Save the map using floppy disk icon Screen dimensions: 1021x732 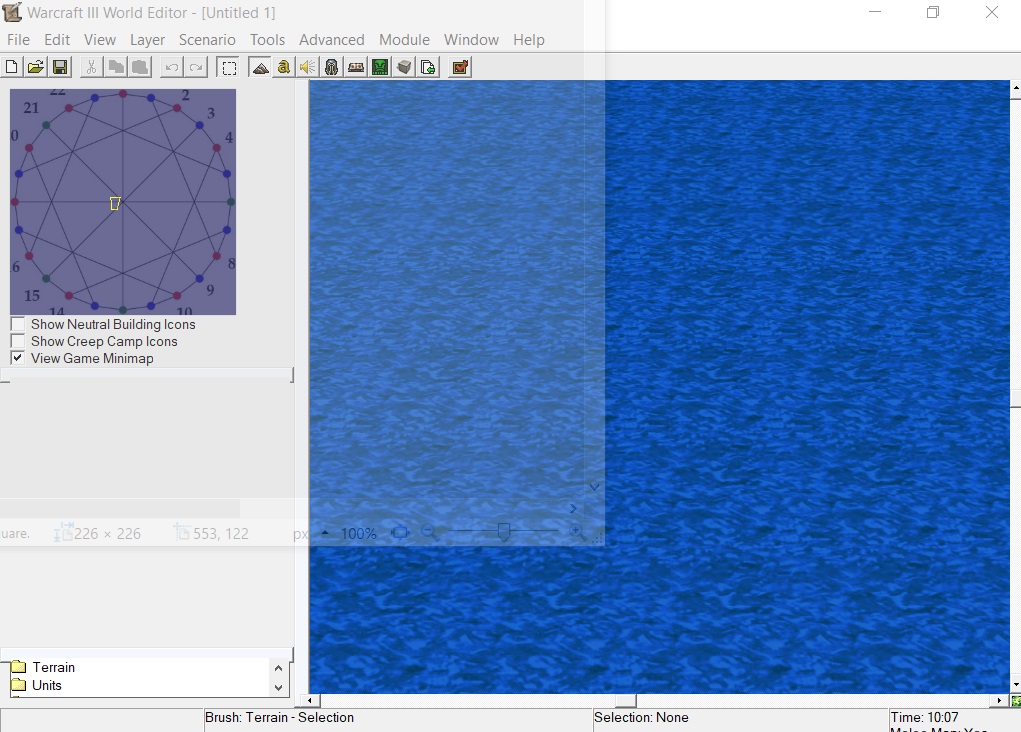tap(60, 67)
